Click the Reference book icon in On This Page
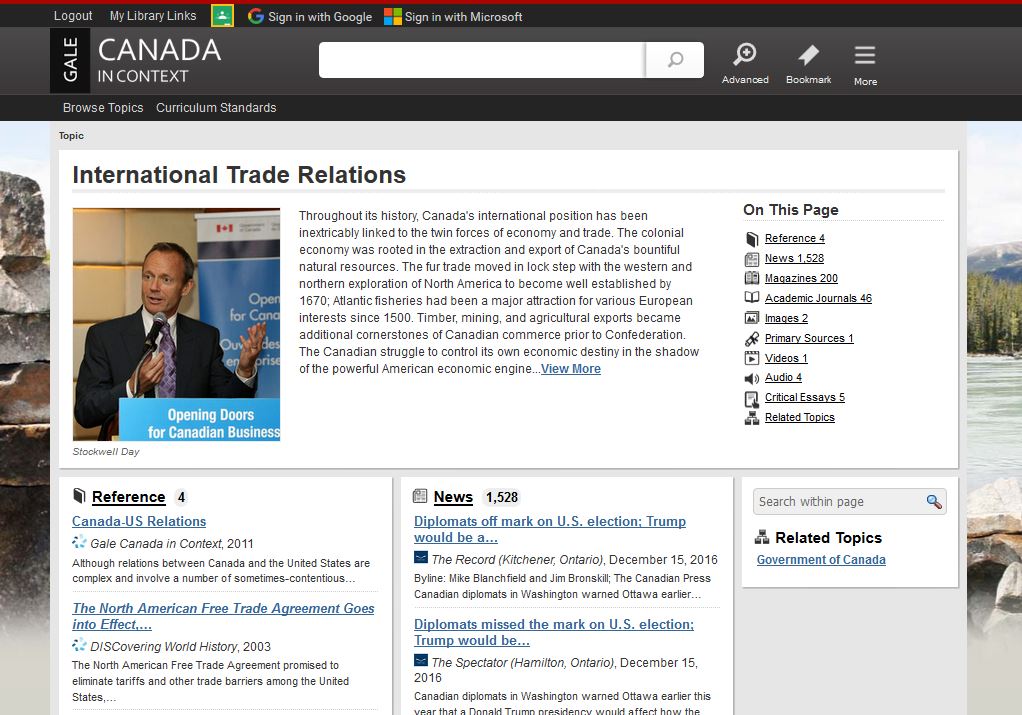Screen dimensions: 1022x715 point(752,239)
